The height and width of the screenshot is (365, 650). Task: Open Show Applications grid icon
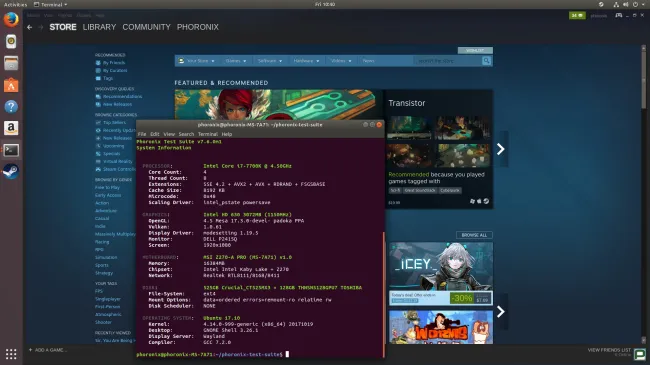point(11,354)
